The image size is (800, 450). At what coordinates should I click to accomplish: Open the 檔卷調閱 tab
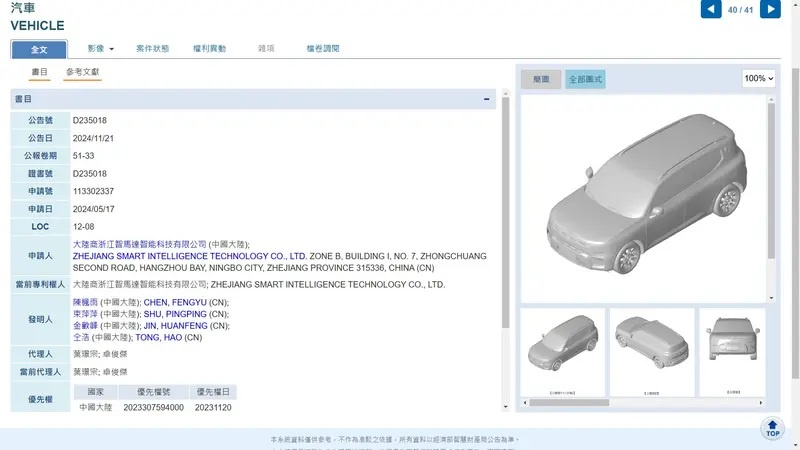[323, 49]
